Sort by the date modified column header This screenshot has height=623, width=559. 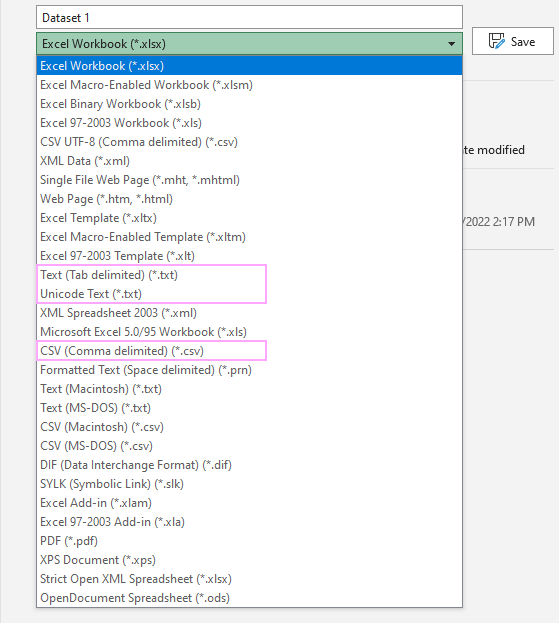tap(494, 150)
